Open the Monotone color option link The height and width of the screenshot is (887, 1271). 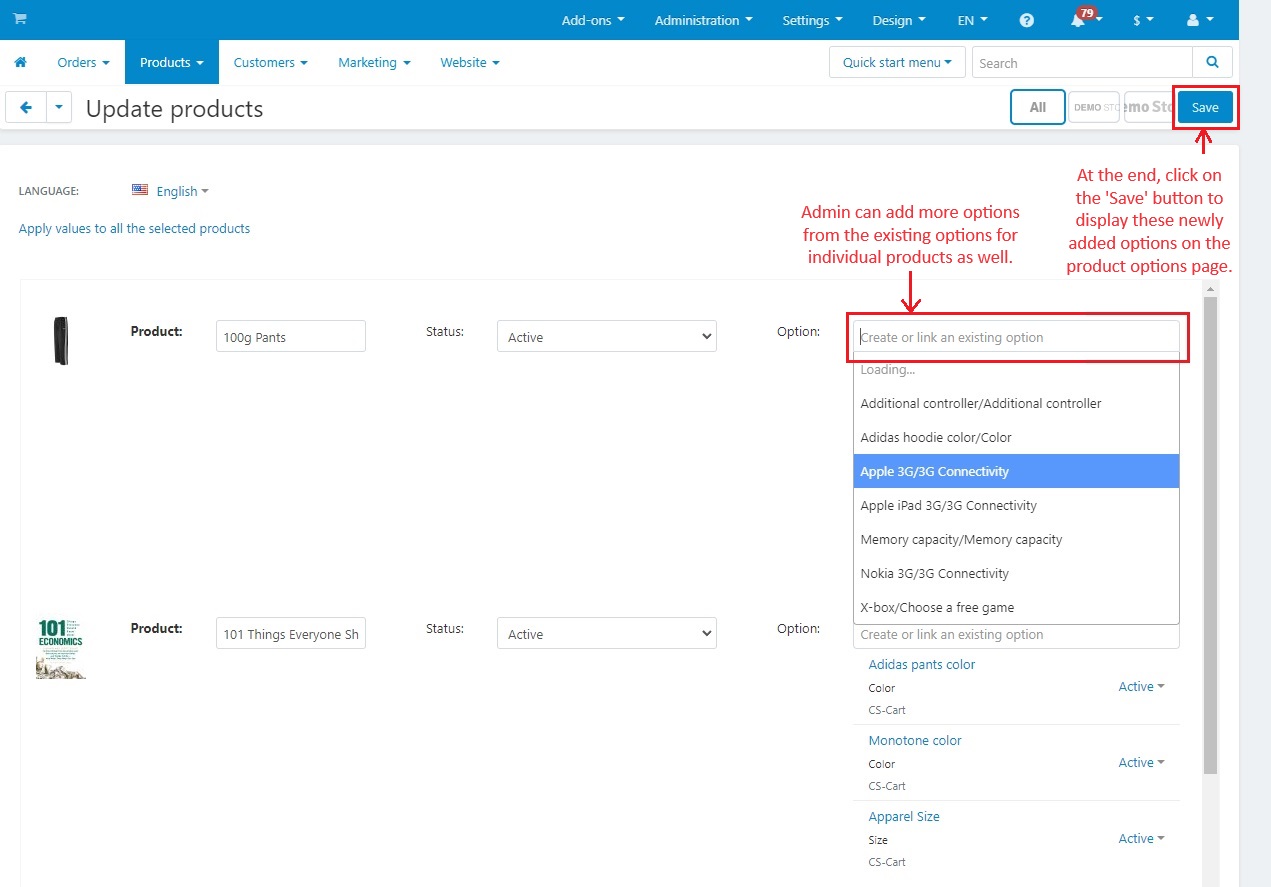coord(914,740)
